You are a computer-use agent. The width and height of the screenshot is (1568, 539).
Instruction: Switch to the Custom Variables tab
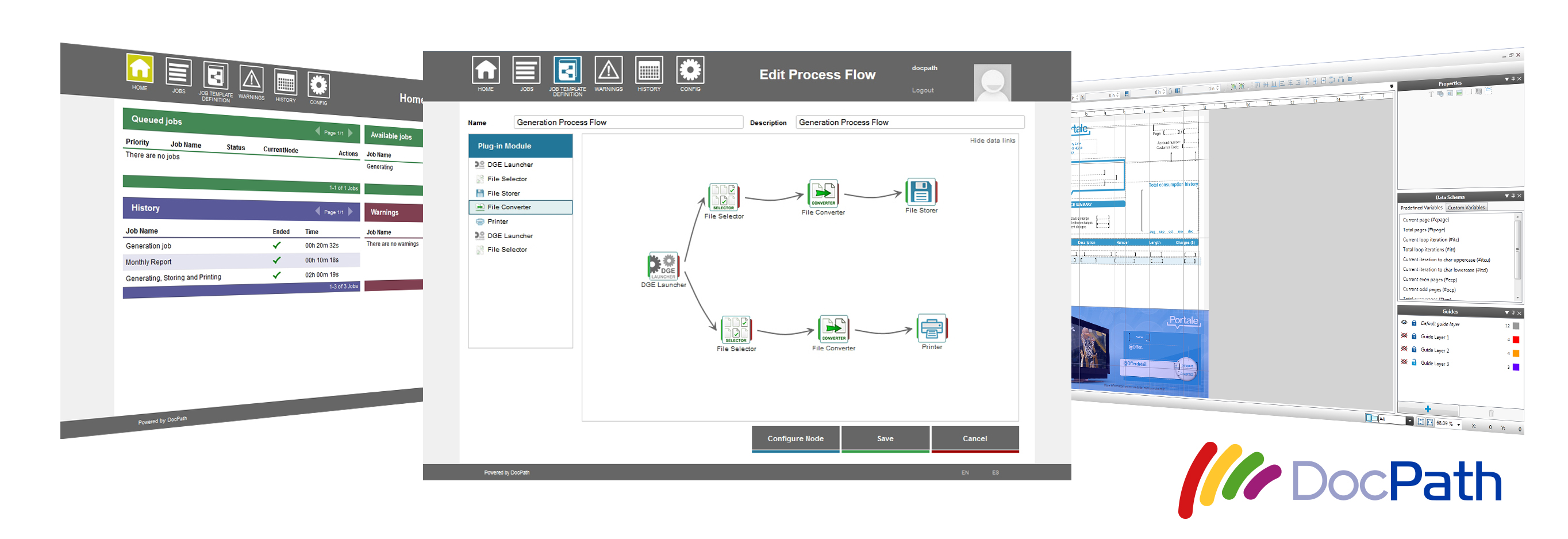tap(1466, 208)
